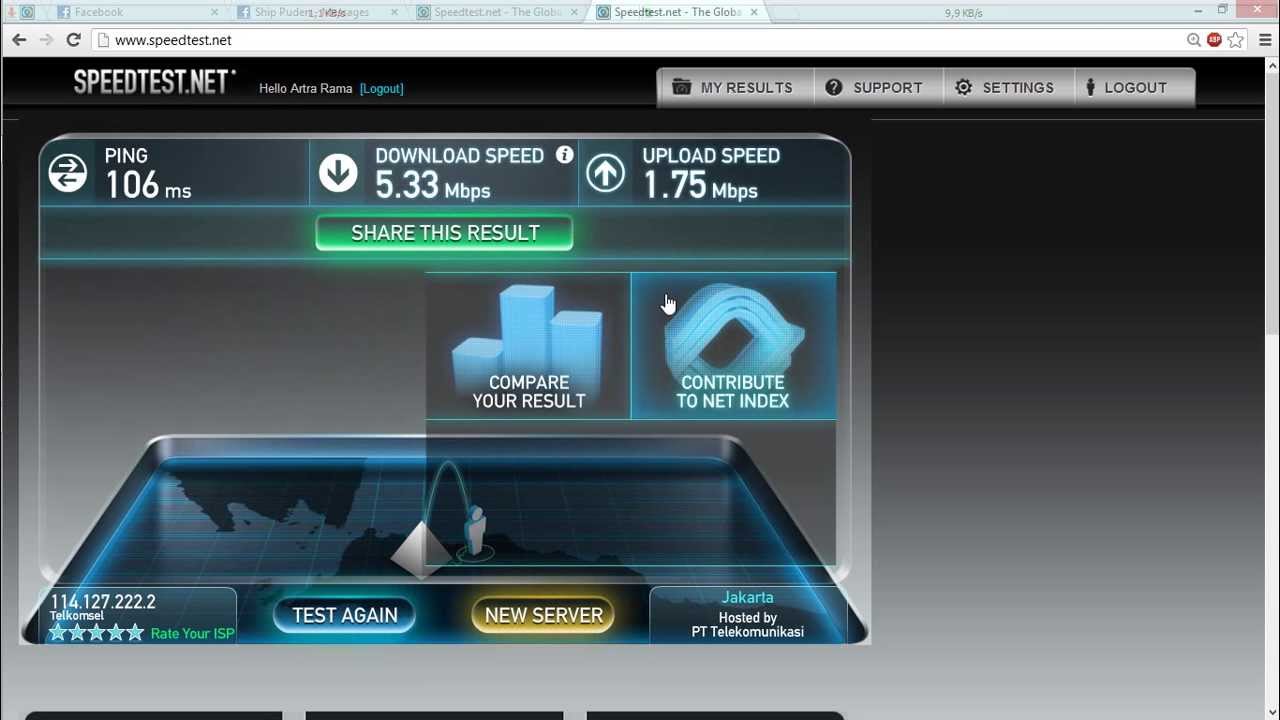Click the red AdBlock extension icon
Screen dimensions: 1280x720
[1214, 40]
